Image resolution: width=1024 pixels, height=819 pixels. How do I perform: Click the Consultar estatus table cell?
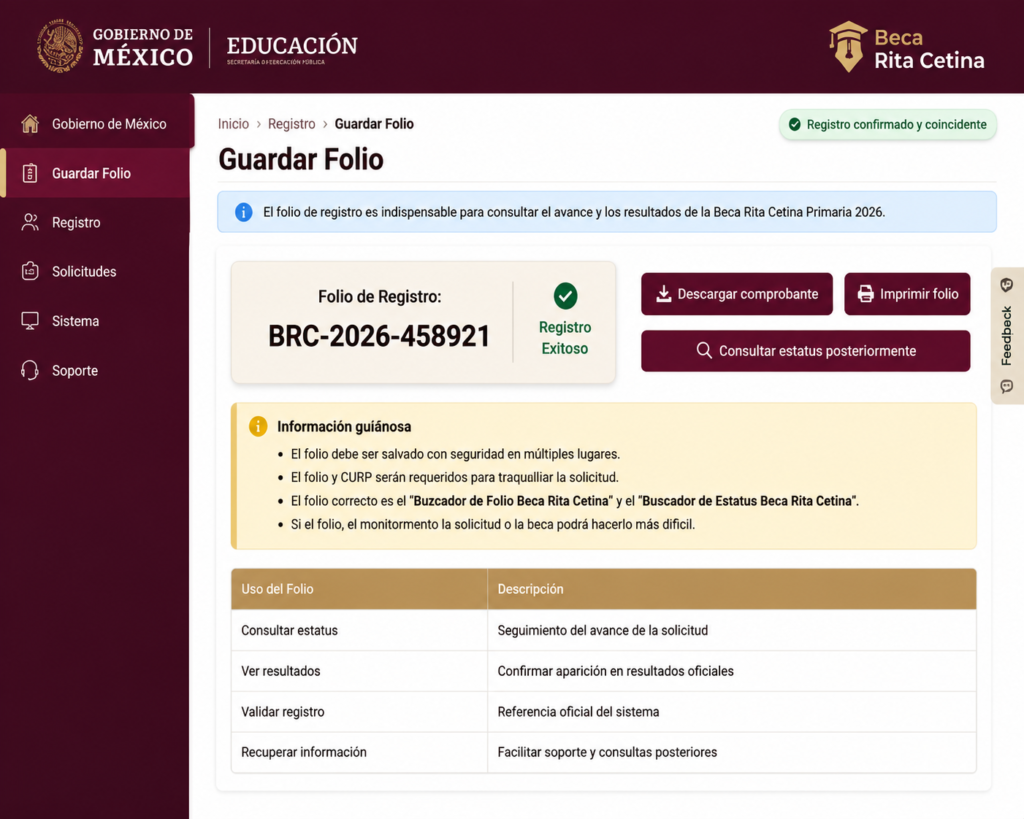pos(359,630)
